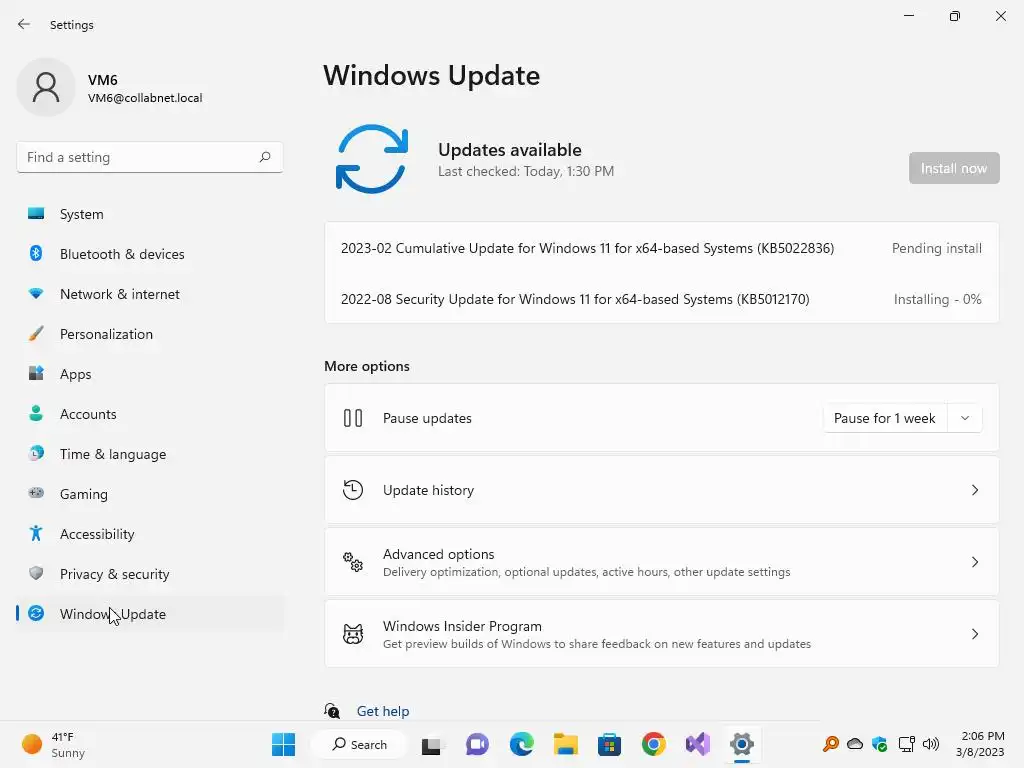Screen dimensions: 1024x768
Task: Launch Google Chrome from taskbar
Action: pyautogui.click(x=654, y=744)
